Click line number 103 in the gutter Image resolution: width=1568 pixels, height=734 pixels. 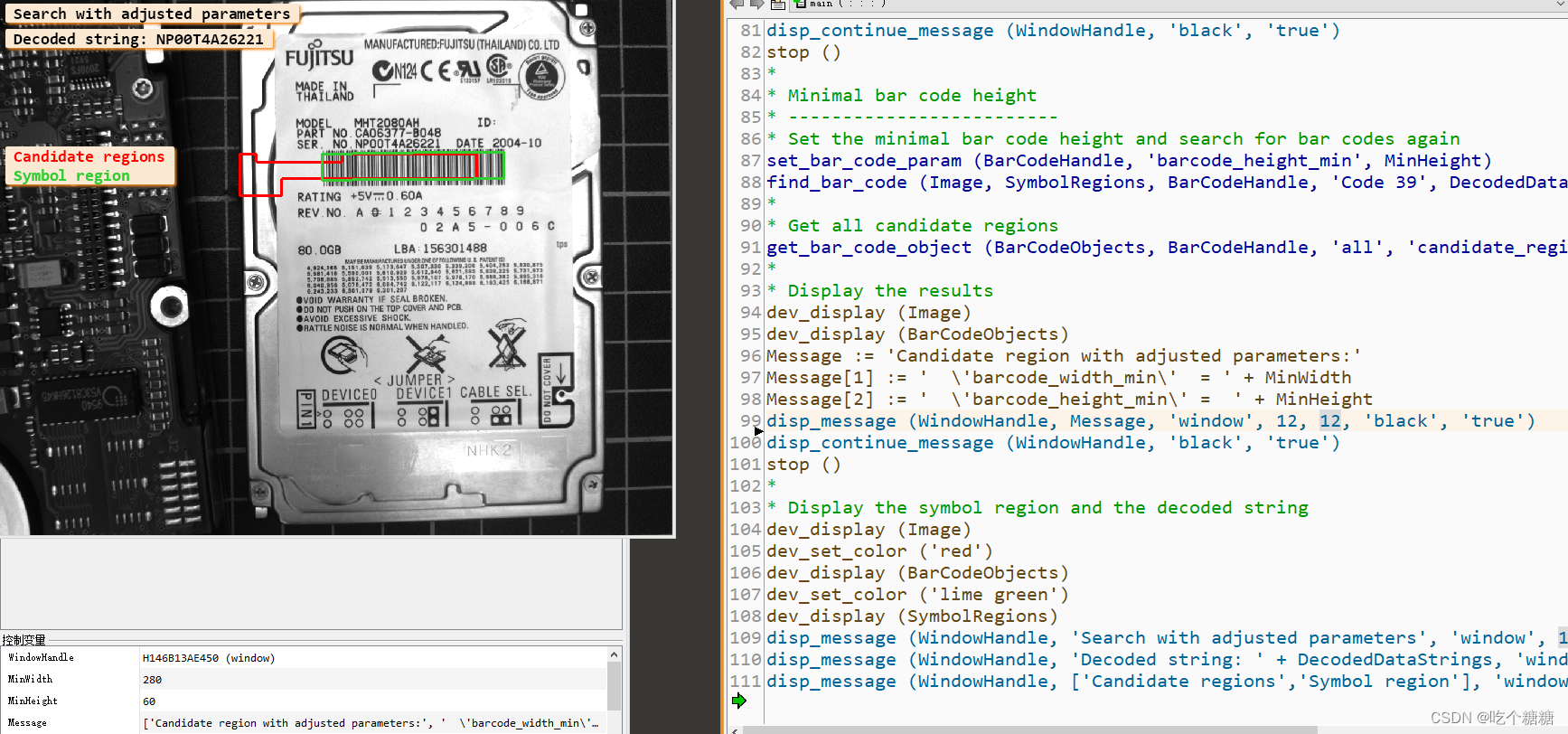746,508
